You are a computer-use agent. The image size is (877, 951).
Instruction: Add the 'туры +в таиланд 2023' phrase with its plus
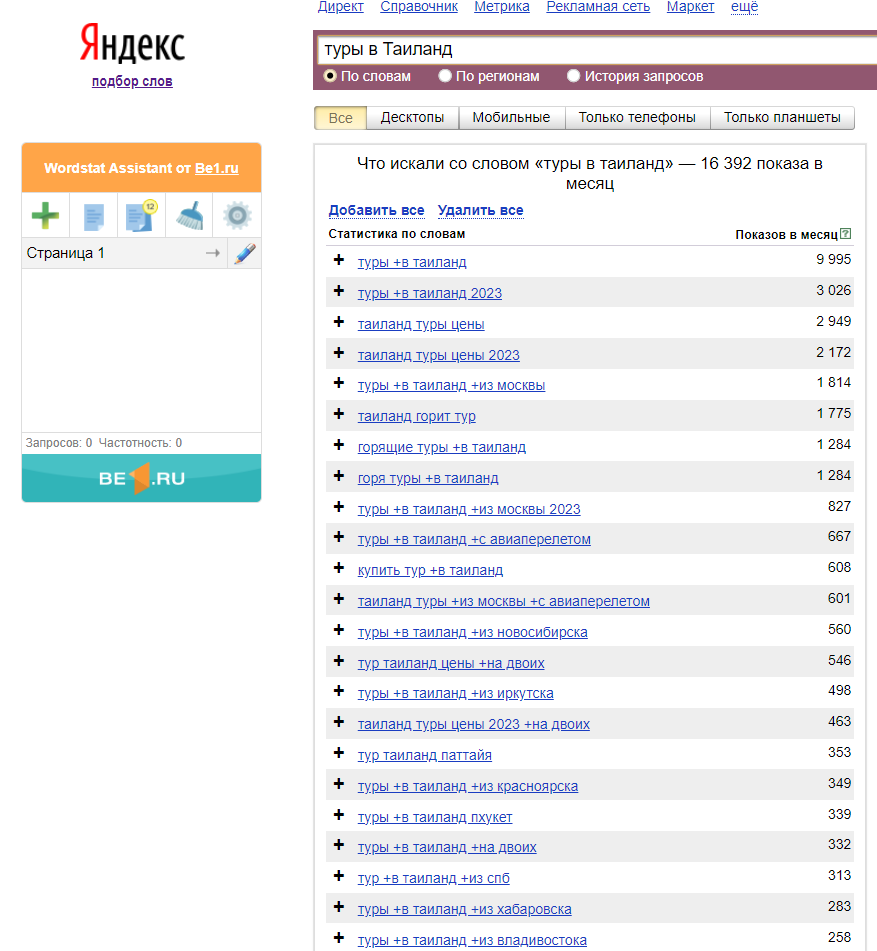[338, 292]
